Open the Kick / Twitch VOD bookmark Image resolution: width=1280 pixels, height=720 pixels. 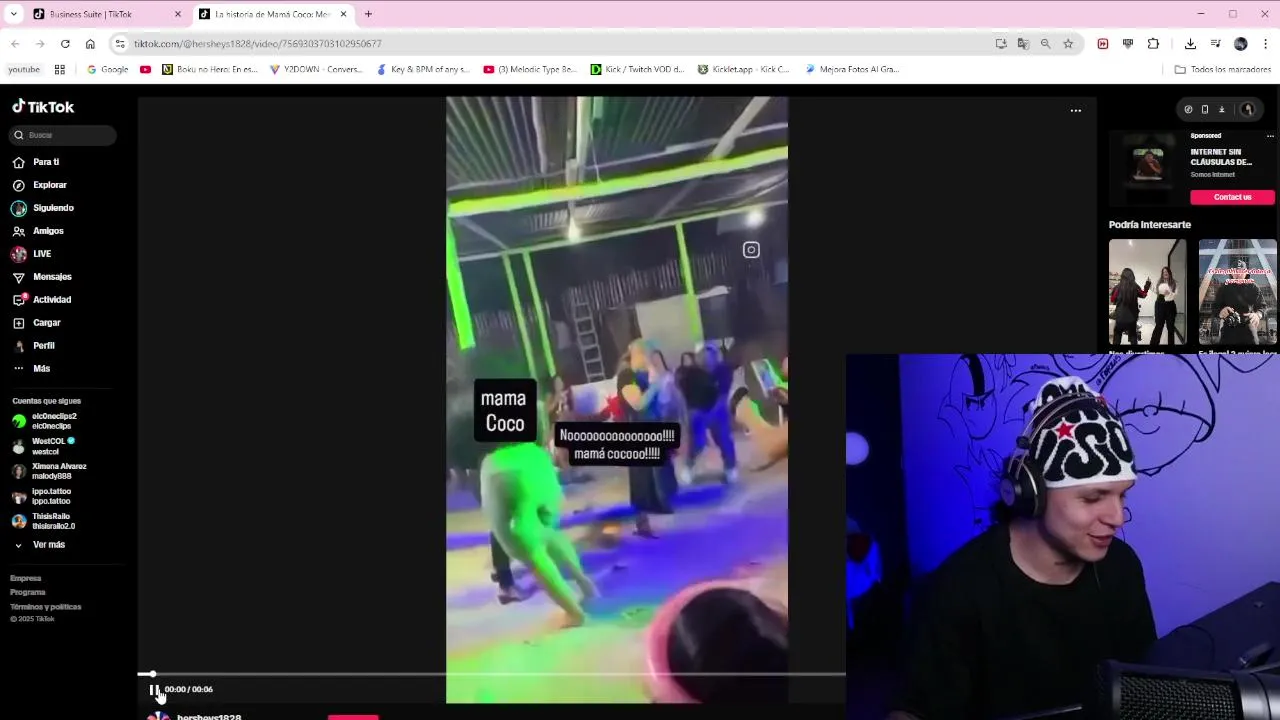638,70
